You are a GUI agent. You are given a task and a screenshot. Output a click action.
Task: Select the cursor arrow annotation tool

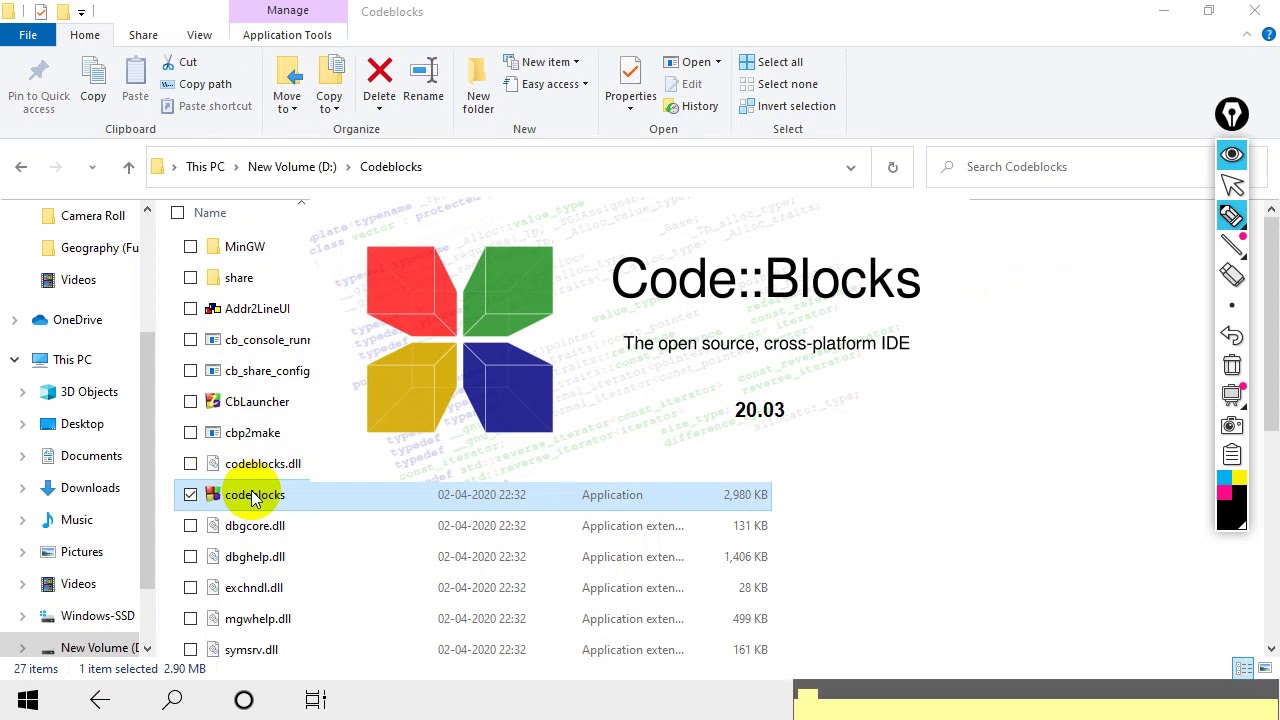point(1232,185)
